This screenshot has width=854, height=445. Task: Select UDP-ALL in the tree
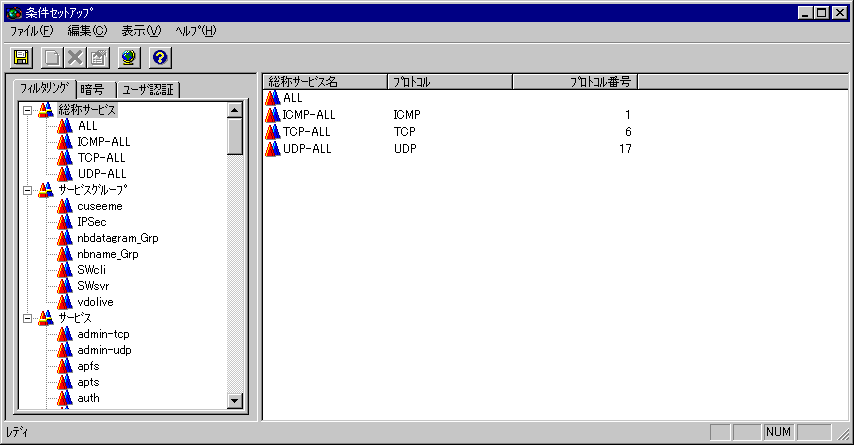102,174
